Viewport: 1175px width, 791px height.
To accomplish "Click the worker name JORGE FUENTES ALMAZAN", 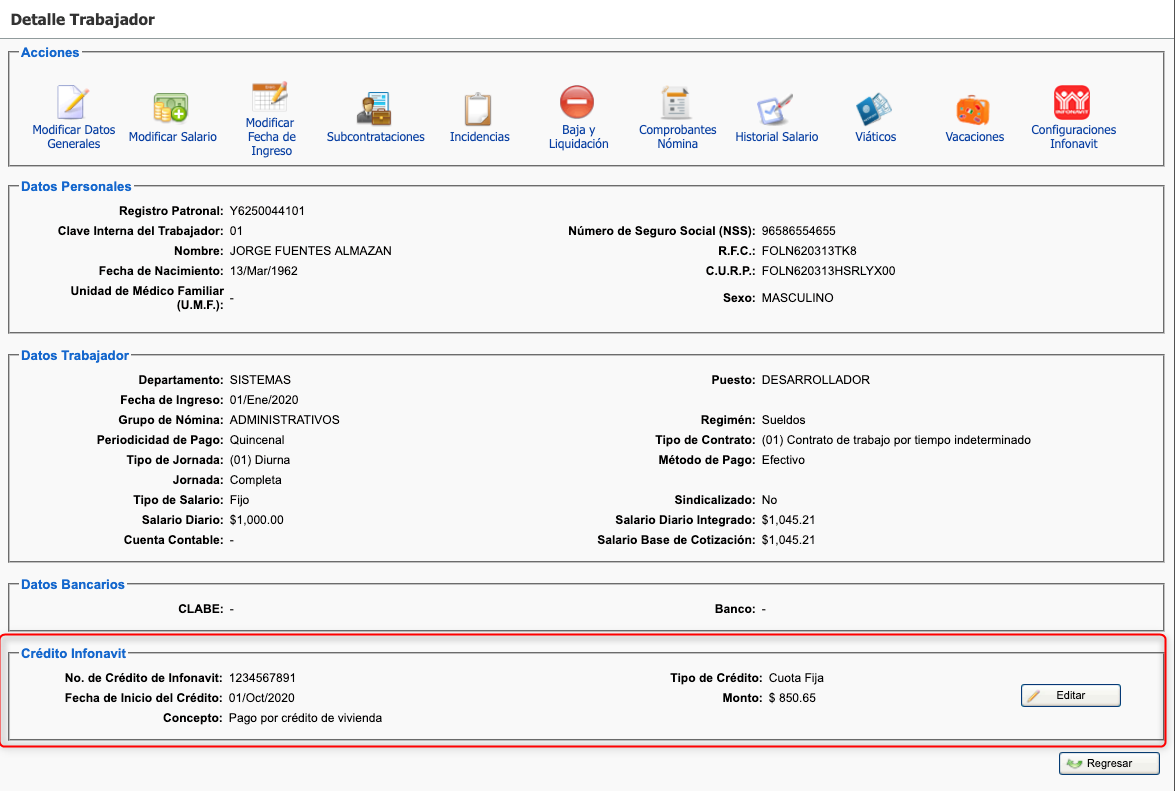I will point(310,251).
